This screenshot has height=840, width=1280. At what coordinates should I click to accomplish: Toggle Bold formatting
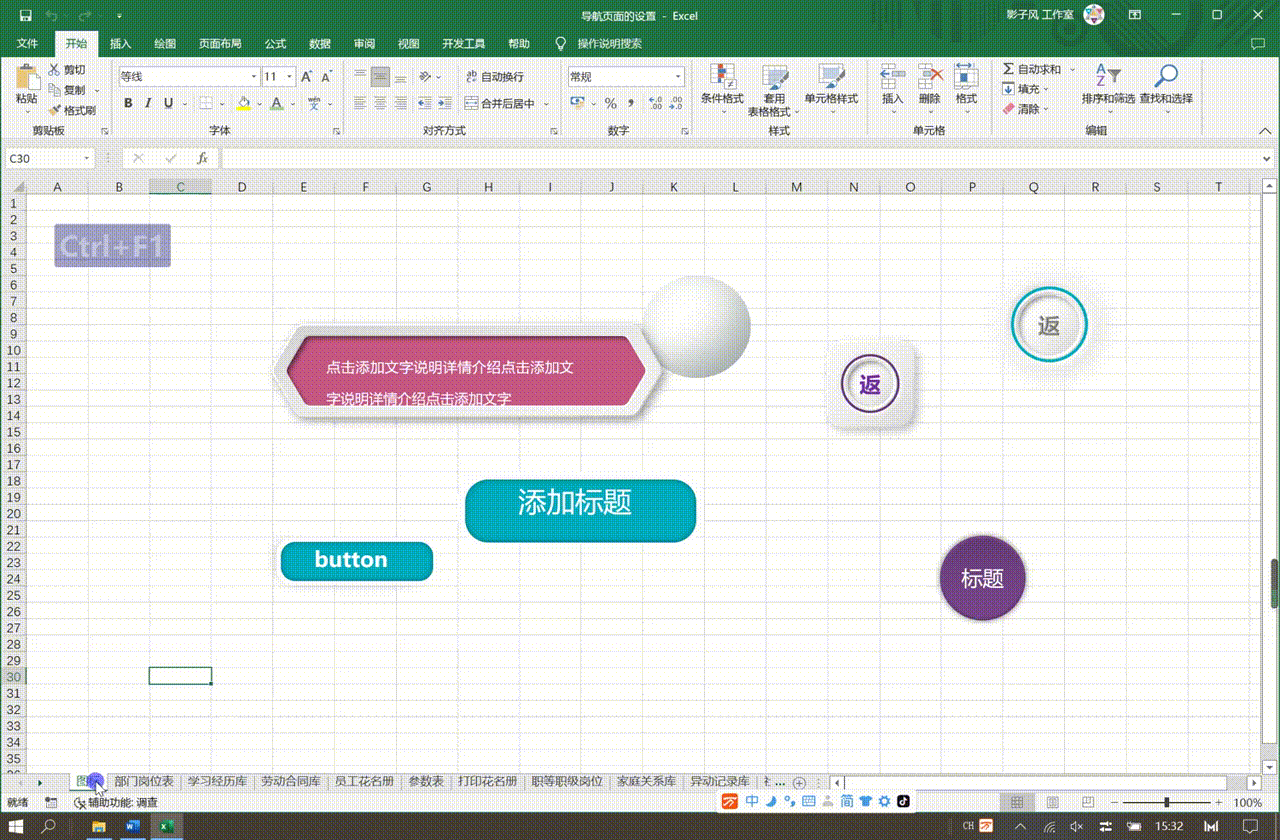point(128,103)
